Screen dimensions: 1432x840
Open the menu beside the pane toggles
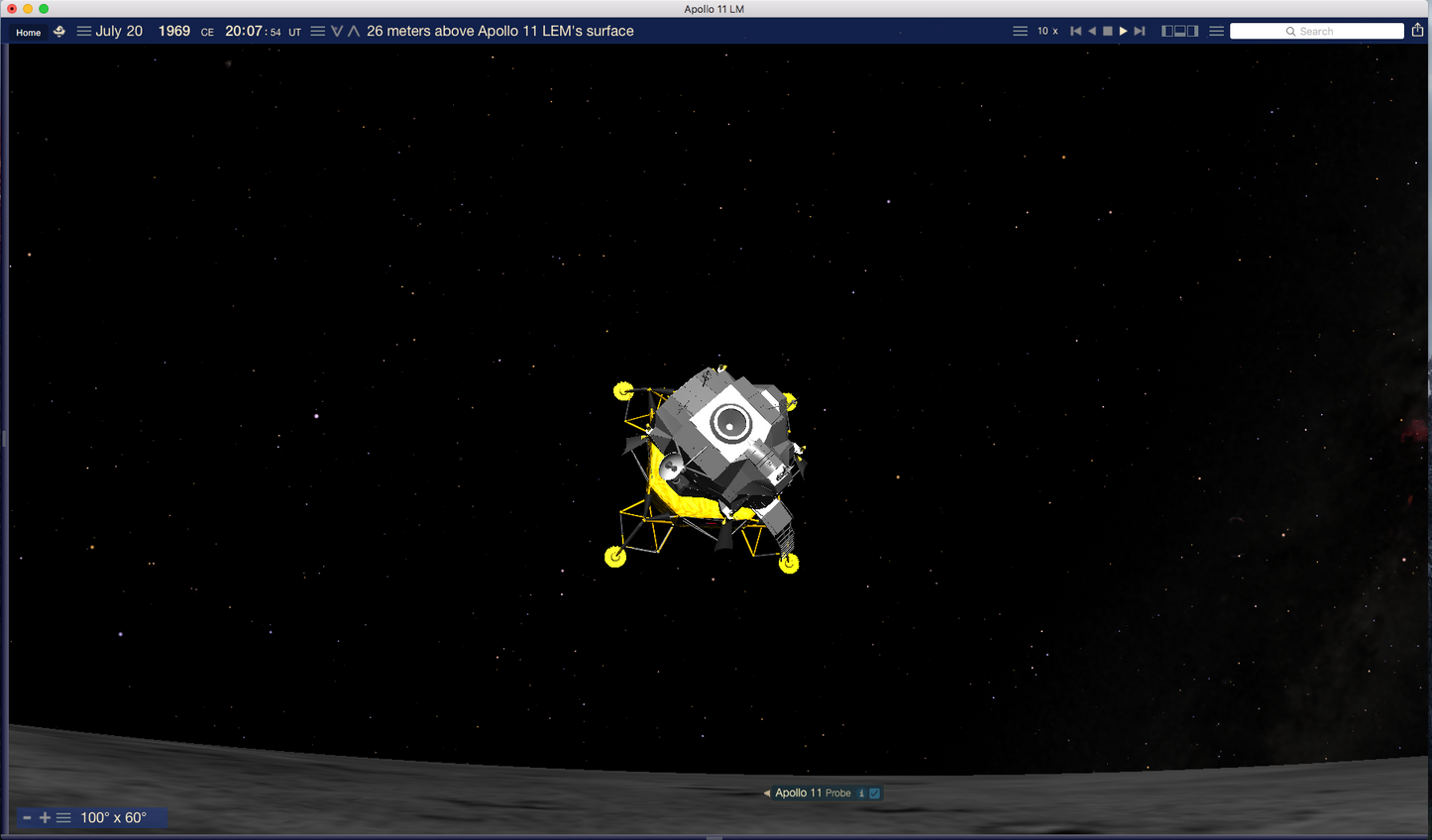[1216, 32]
